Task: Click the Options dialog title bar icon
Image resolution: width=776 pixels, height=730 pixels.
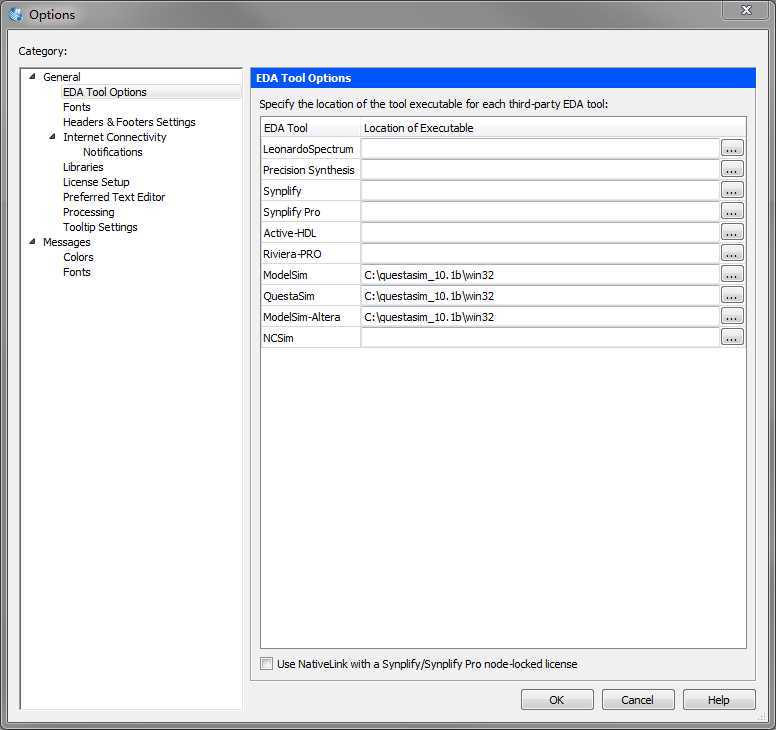Action: click(x=16, y=14)
